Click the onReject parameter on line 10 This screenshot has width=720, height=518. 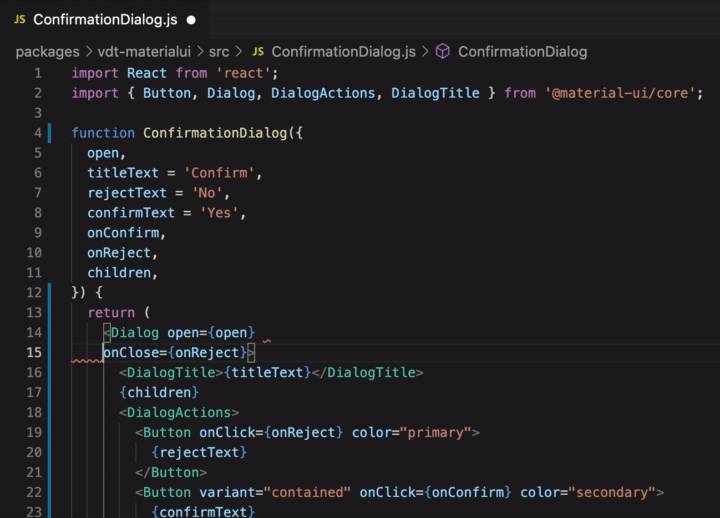coord(118,253)
